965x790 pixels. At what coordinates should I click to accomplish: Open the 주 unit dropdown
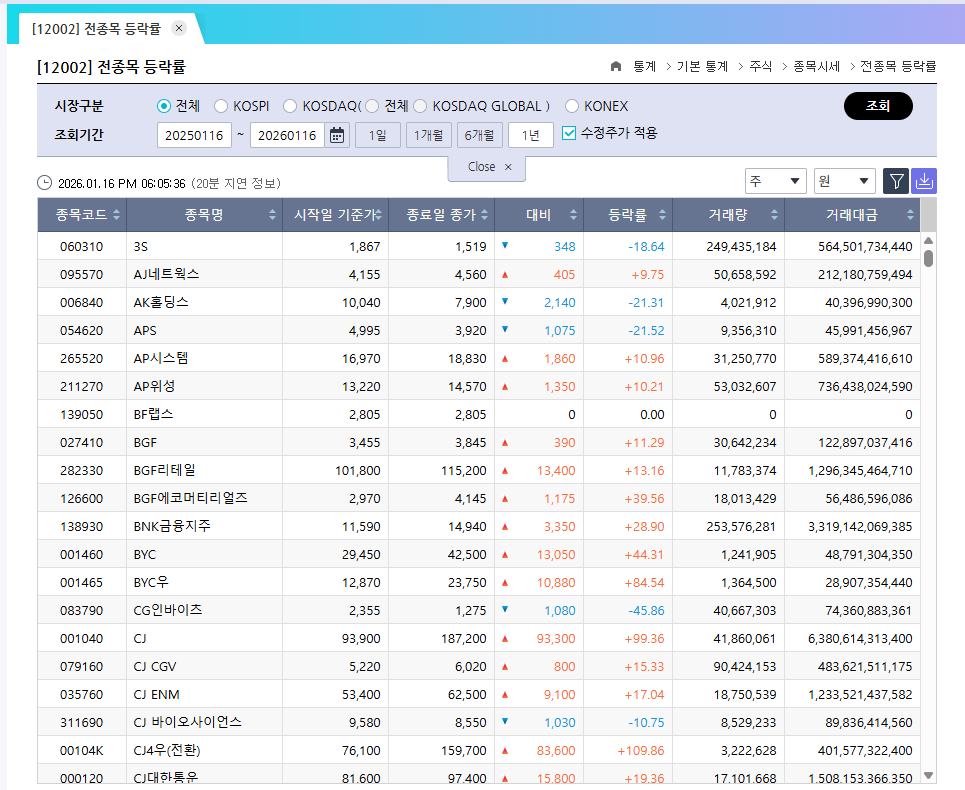pyautogui.click(x=775, y=181)
